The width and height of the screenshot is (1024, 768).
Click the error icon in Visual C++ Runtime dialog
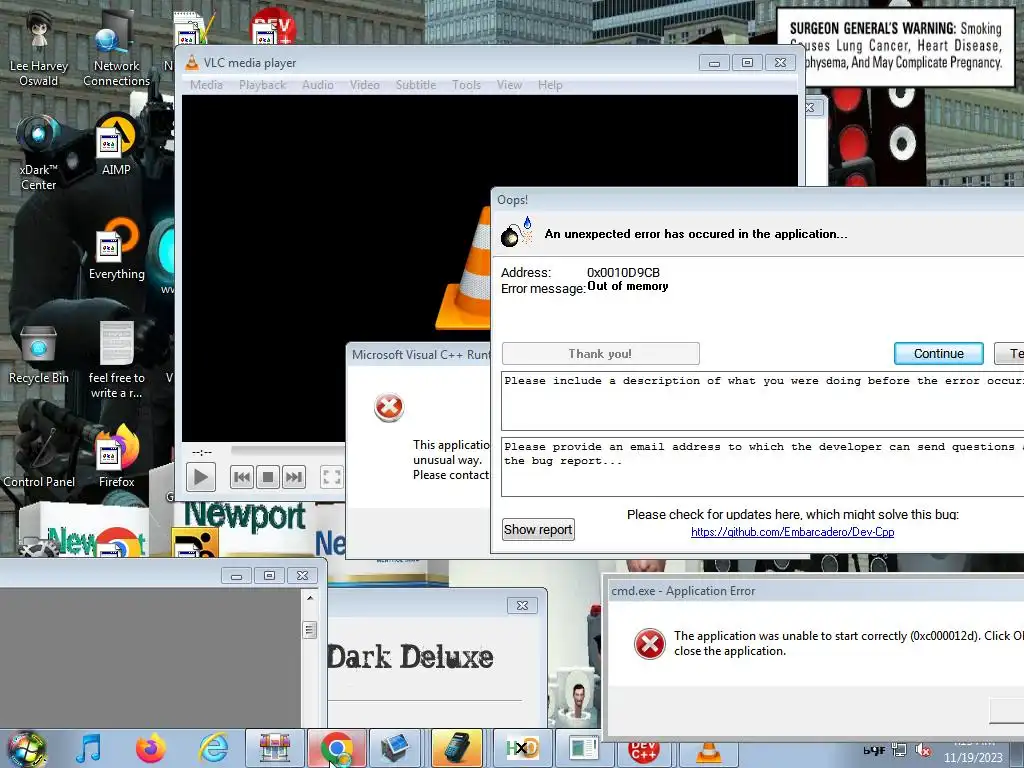click(389, 407)
